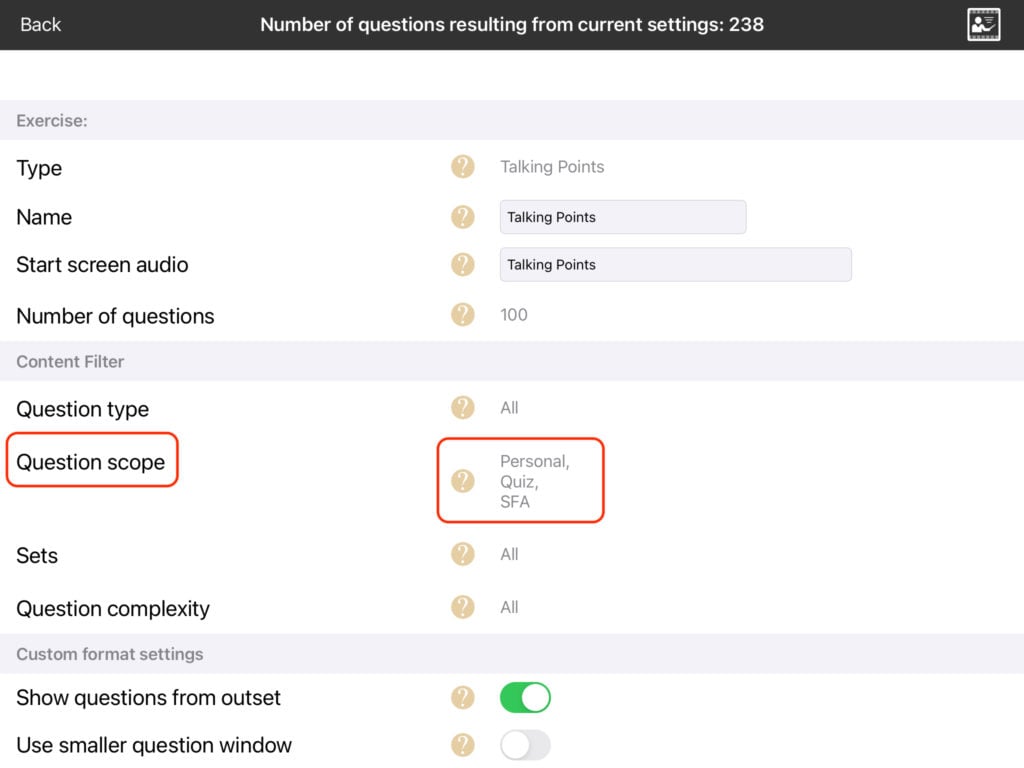
Task: Select the Question type label
Action: point(82,409)
